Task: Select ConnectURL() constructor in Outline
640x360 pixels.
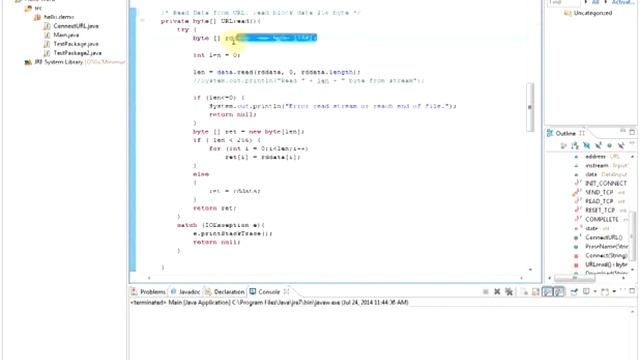Action: 604,237
